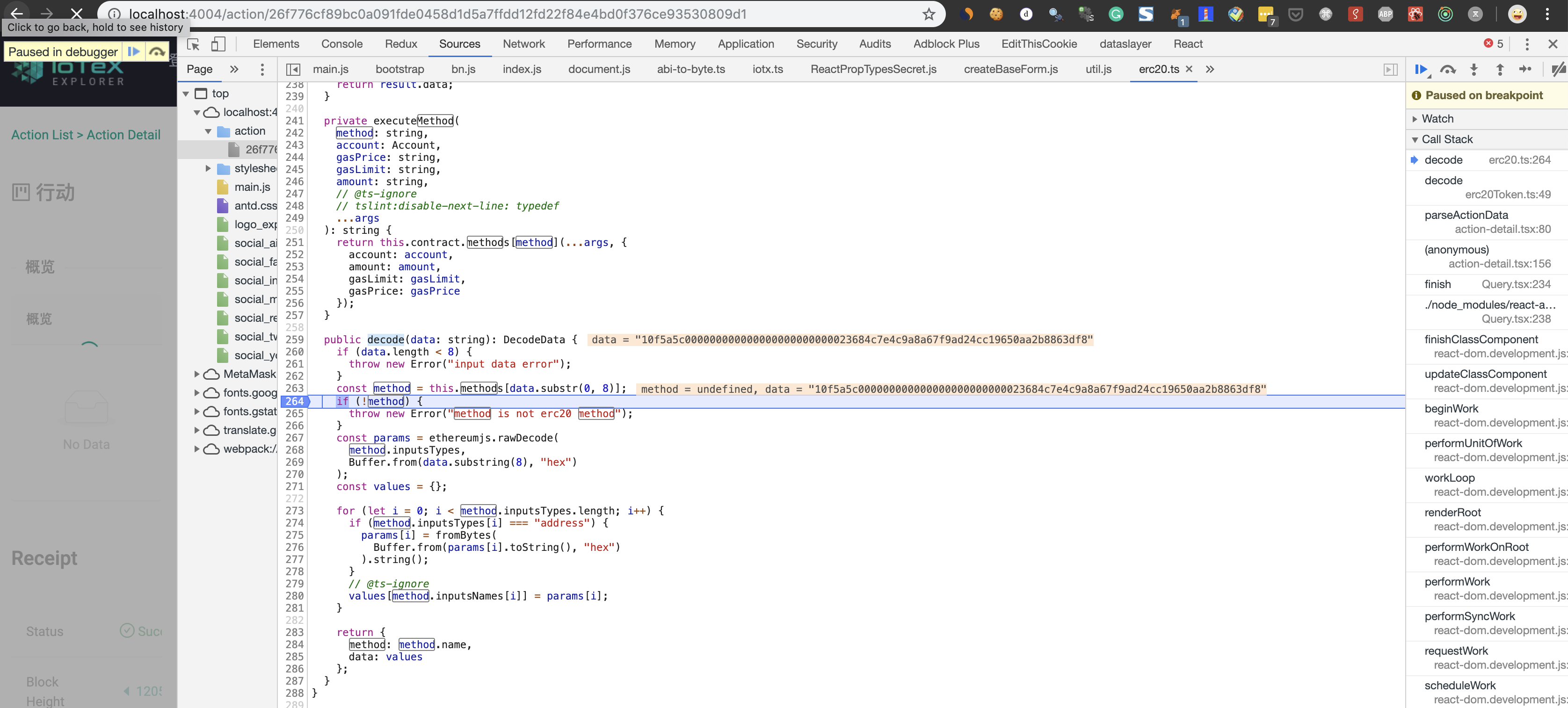Viewport: 1568px width, 708px height.
Task: Click the Pocket extension icon
Action: [1295, 14]
